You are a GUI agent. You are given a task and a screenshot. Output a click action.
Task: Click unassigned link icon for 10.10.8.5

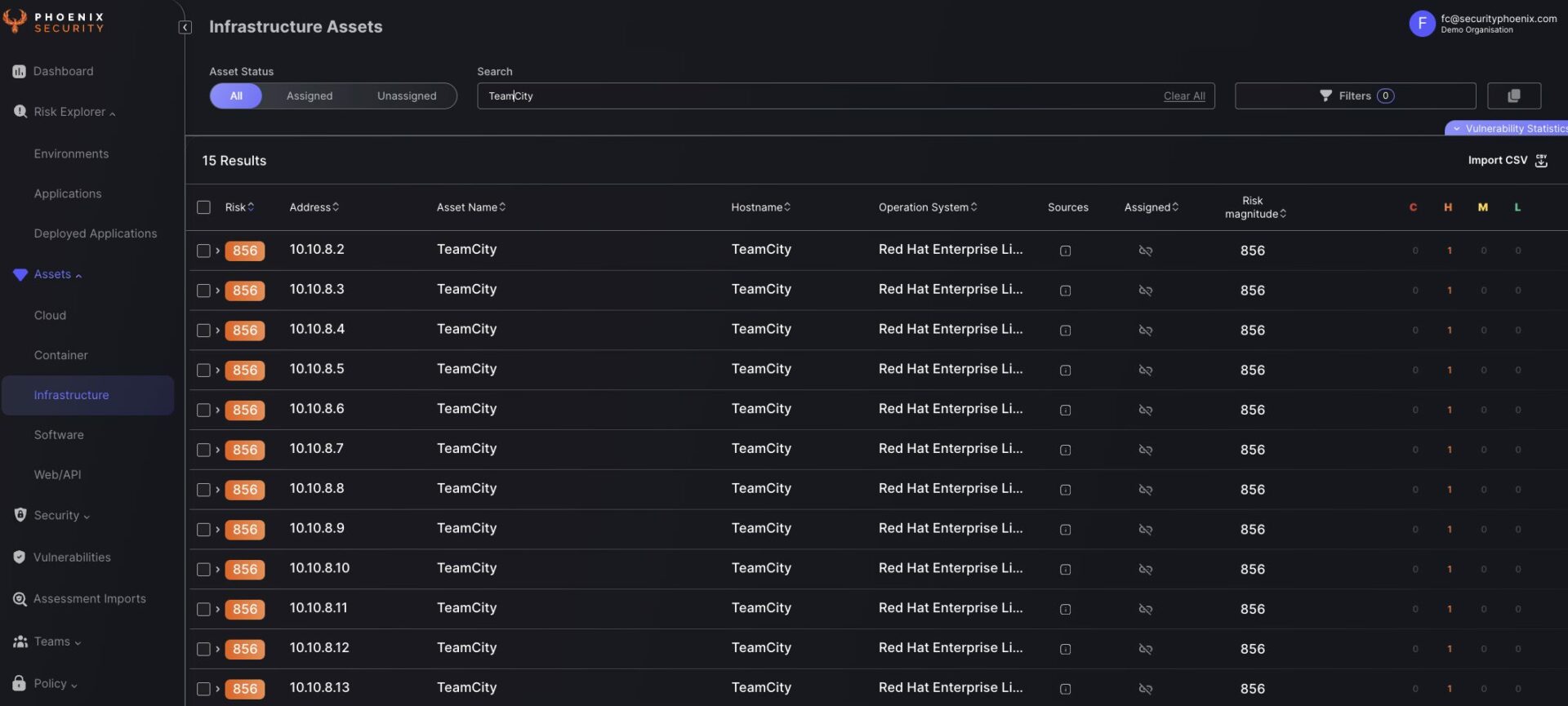pyautogui.click(x=1145, y=371)
